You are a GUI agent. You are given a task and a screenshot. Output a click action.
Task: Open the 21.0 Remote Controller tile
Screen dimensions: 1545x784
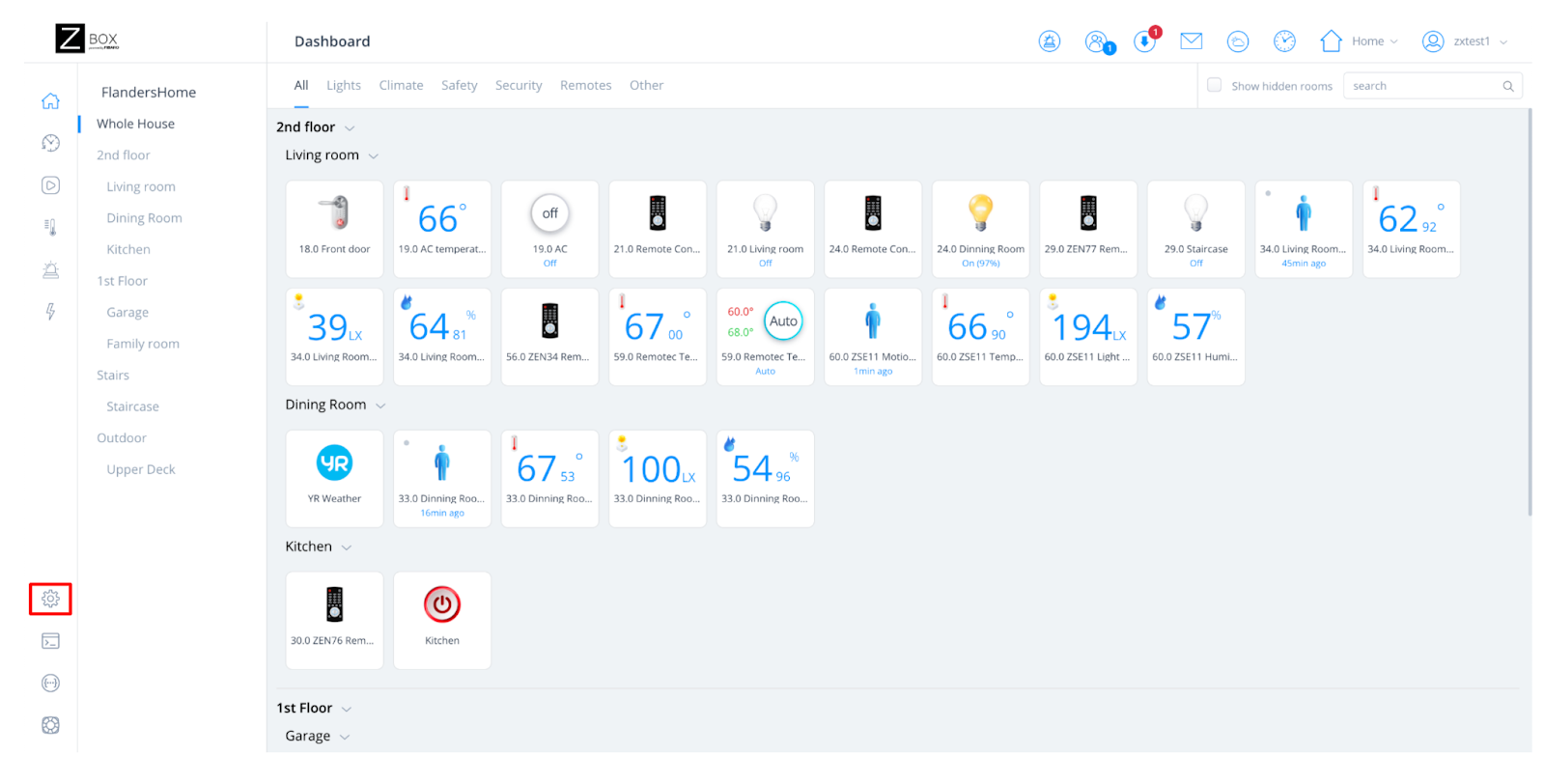(658, 229)
